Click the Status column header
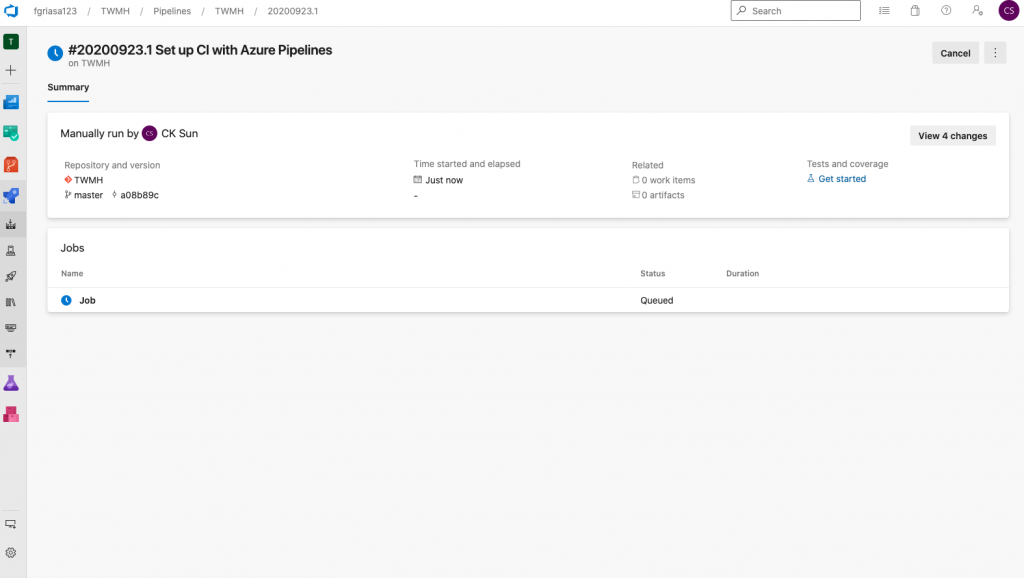This screenshot has height=578, width=1024. tap(652, 274)
